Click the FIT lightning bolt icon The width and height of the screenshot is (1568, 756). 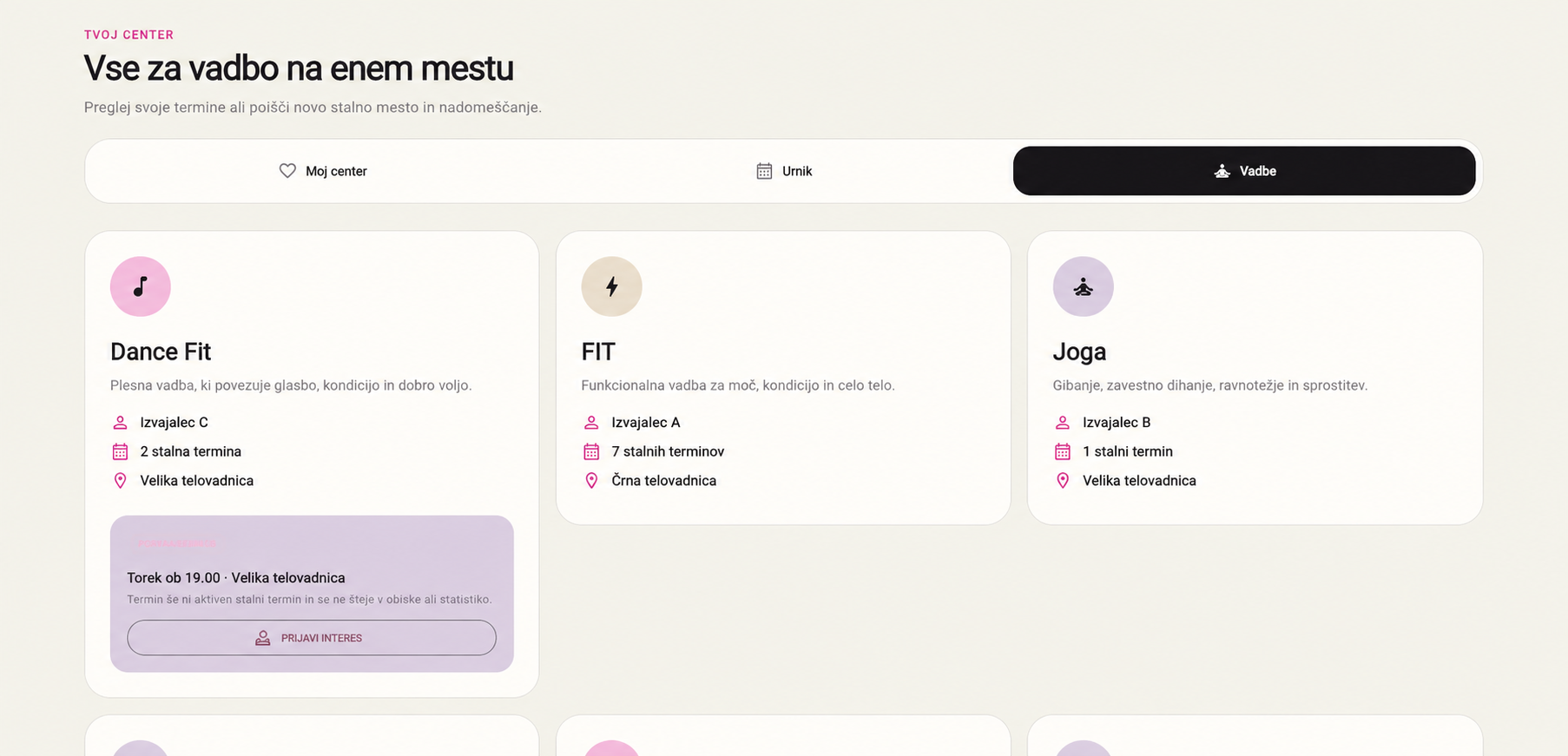(612, 286)
